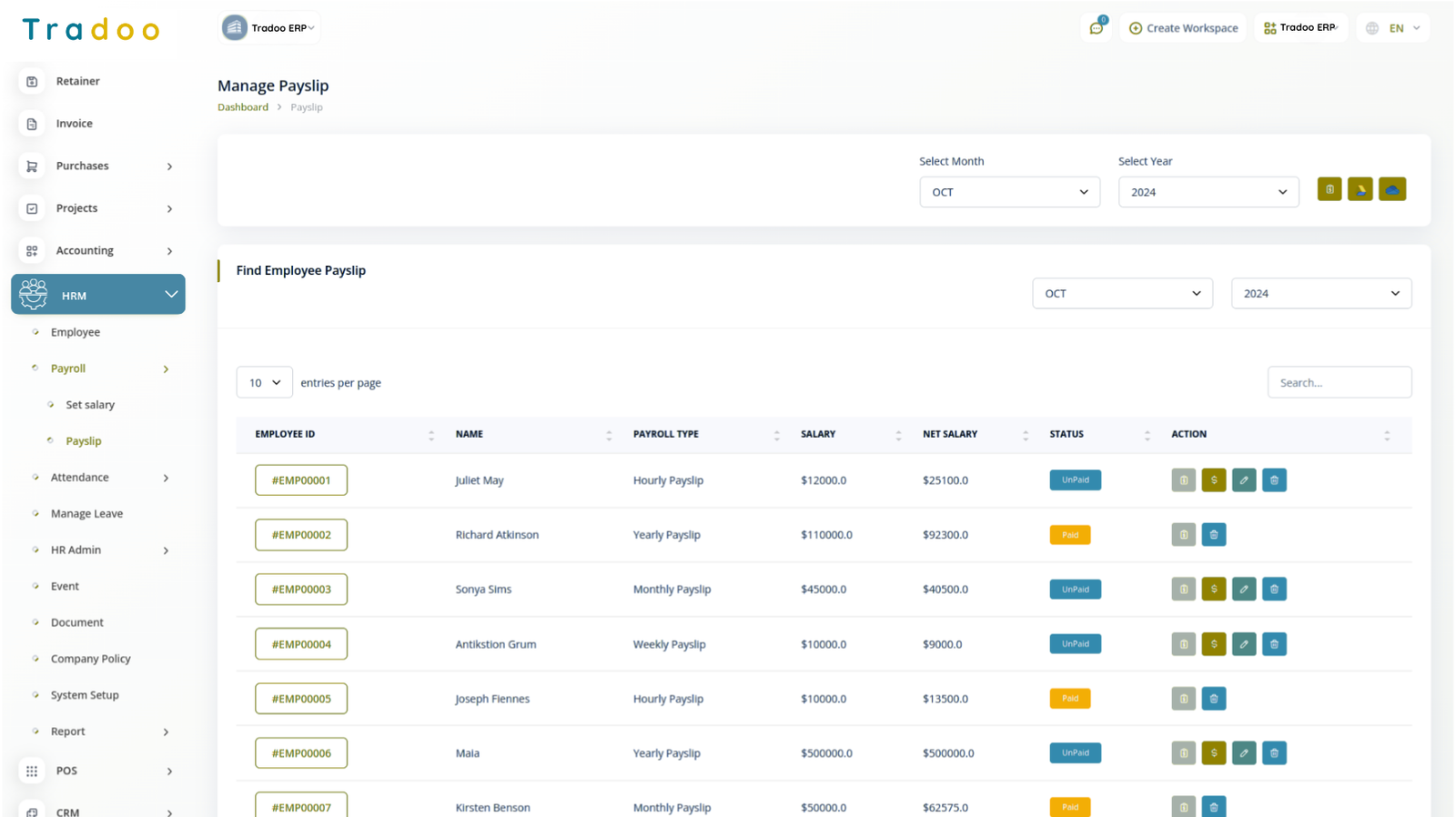
Task: Click the trash icon for Joseph Fiennes
Action: [1213, 699]
